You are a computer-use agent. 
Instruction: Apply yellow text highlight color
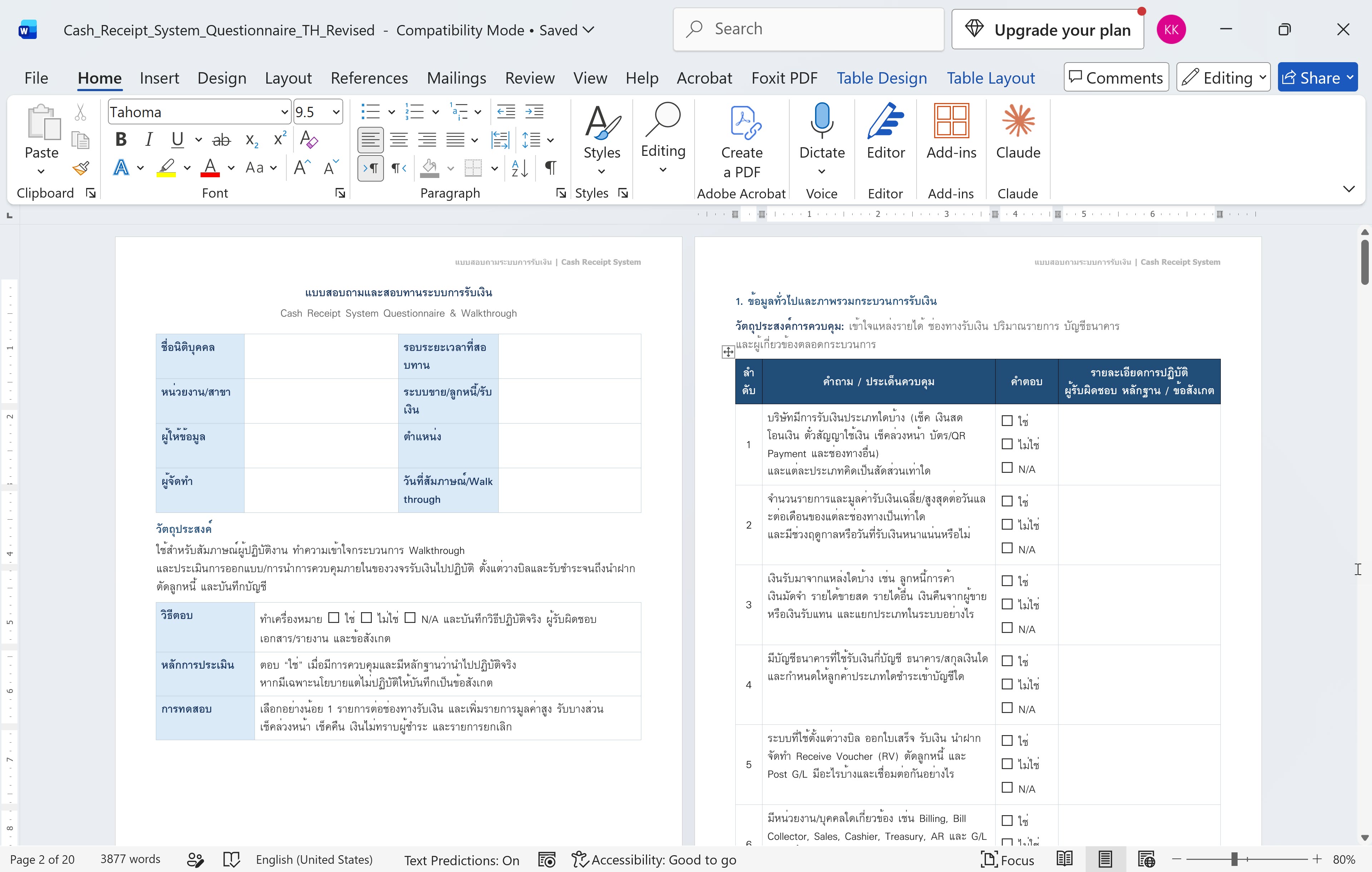(166, 168)
